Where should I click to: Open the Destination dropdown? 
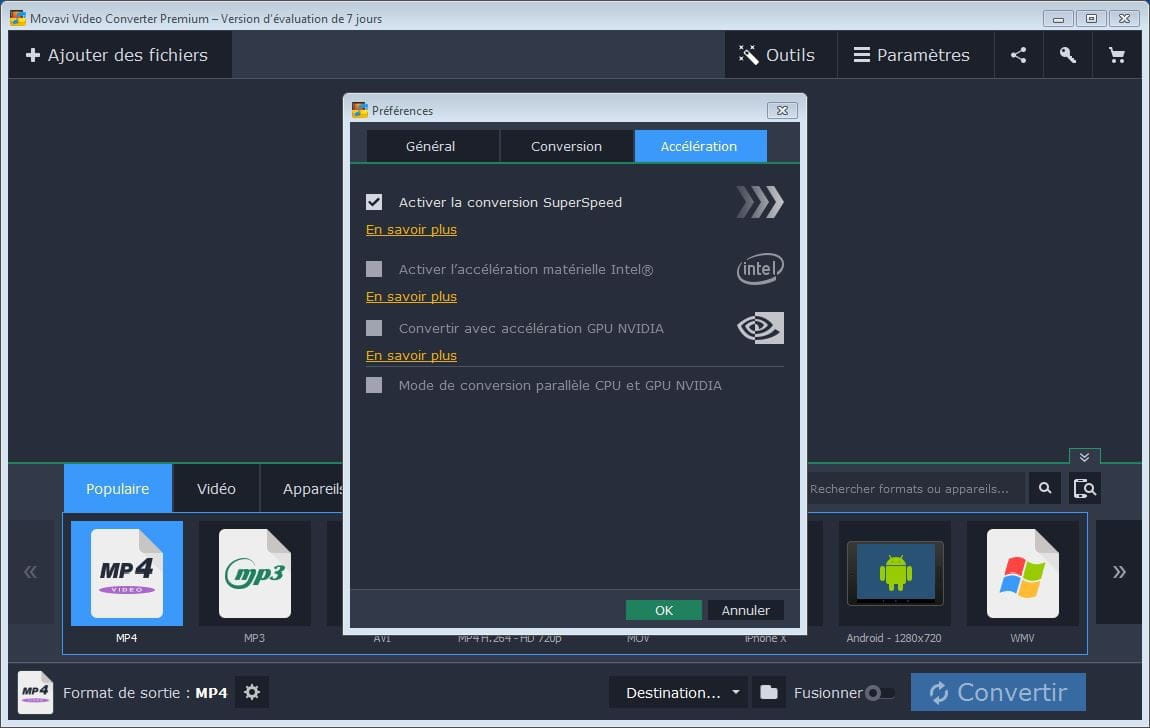click(678, 692)
